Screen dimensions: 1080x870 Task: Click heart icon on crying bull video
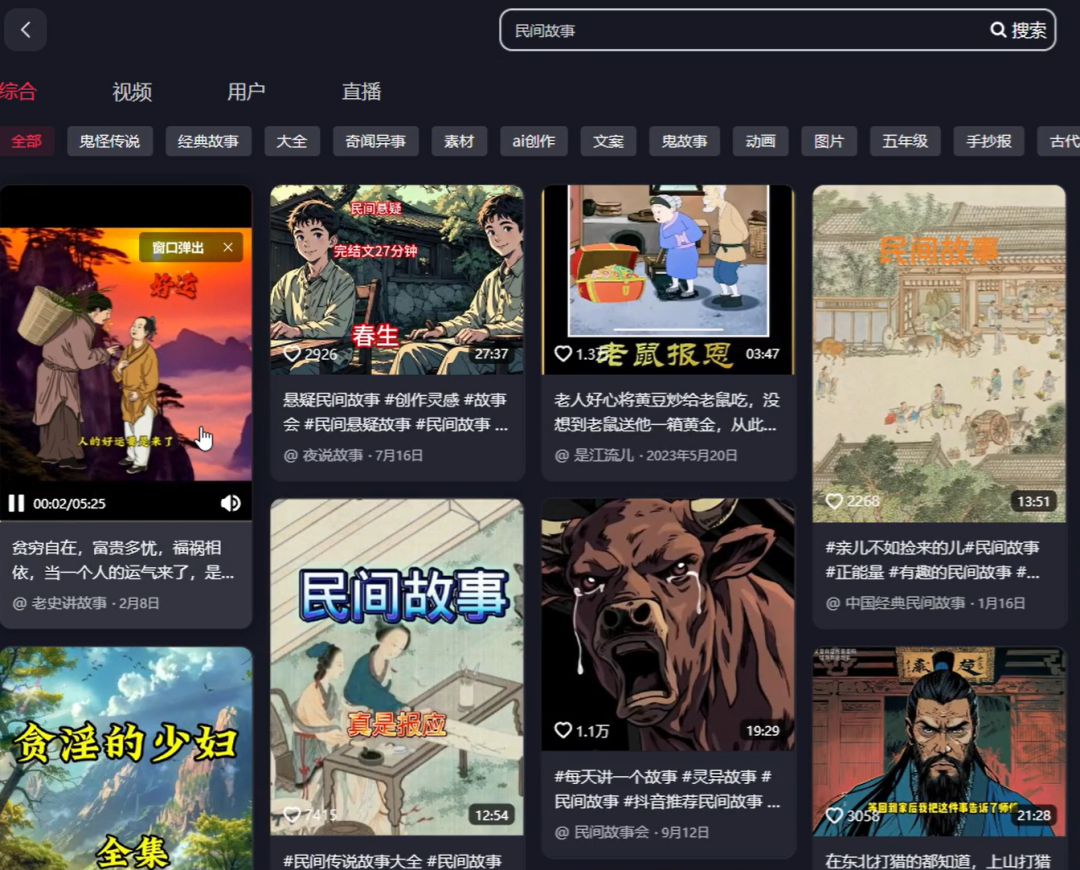tap(563, 730)
